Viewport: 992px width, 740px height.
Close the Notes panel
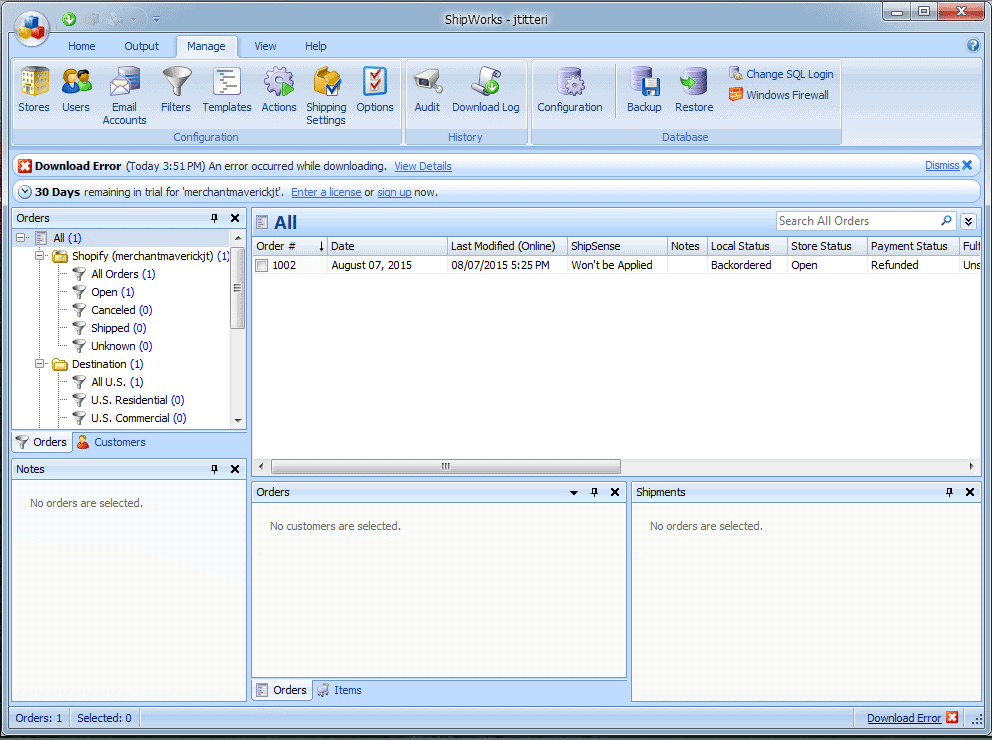point(235,469)
